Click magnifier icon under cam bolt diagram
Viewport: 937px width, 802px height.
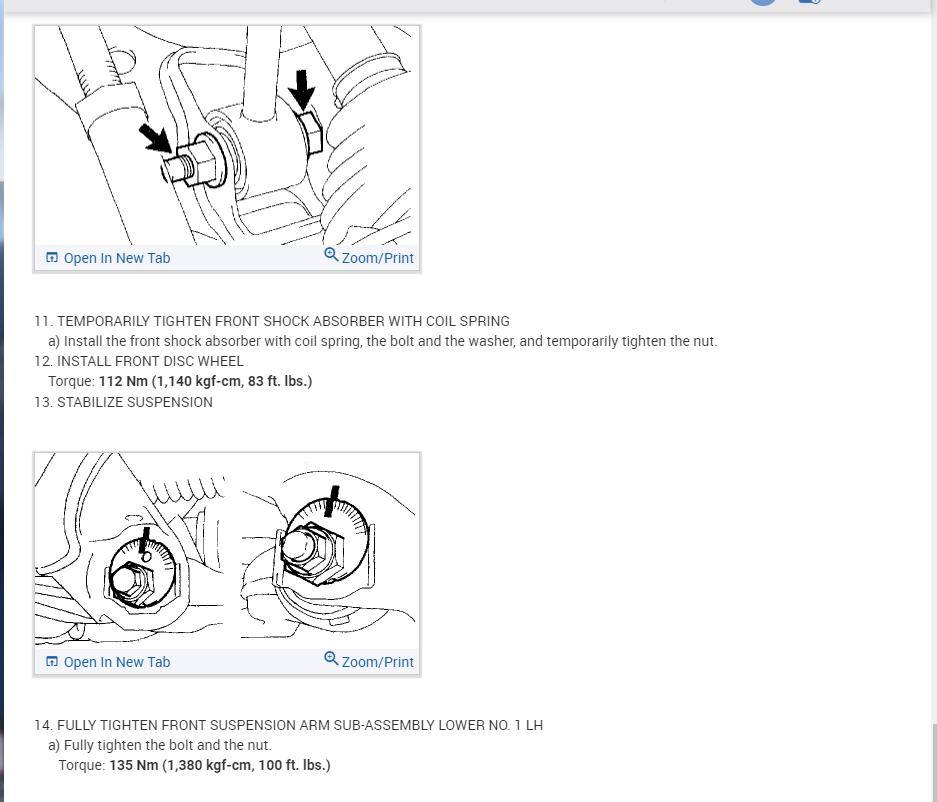pyautogui.click(x=331, y=659)
